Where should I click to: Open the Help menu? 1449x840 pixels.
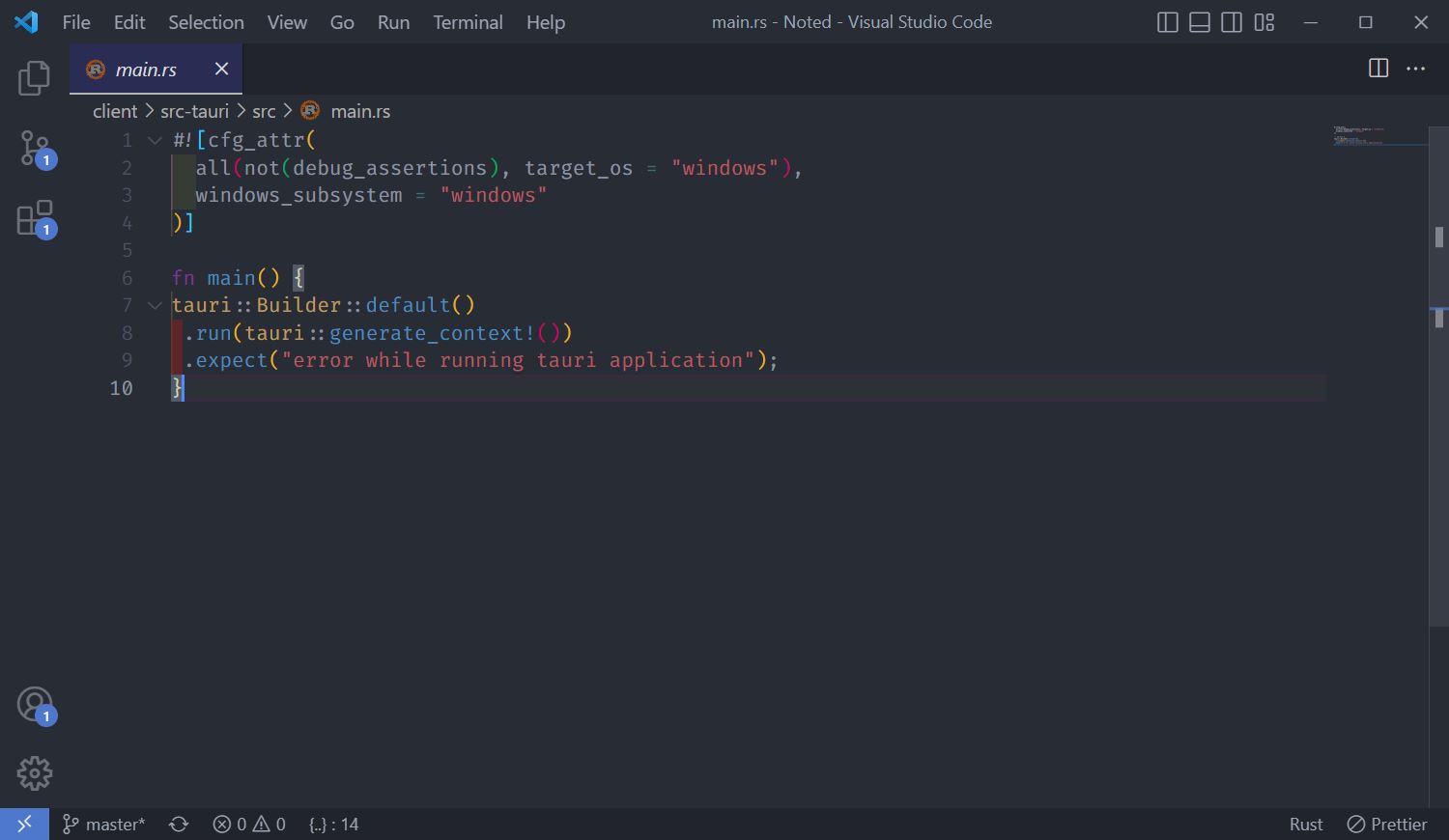(x=546, y=21)
